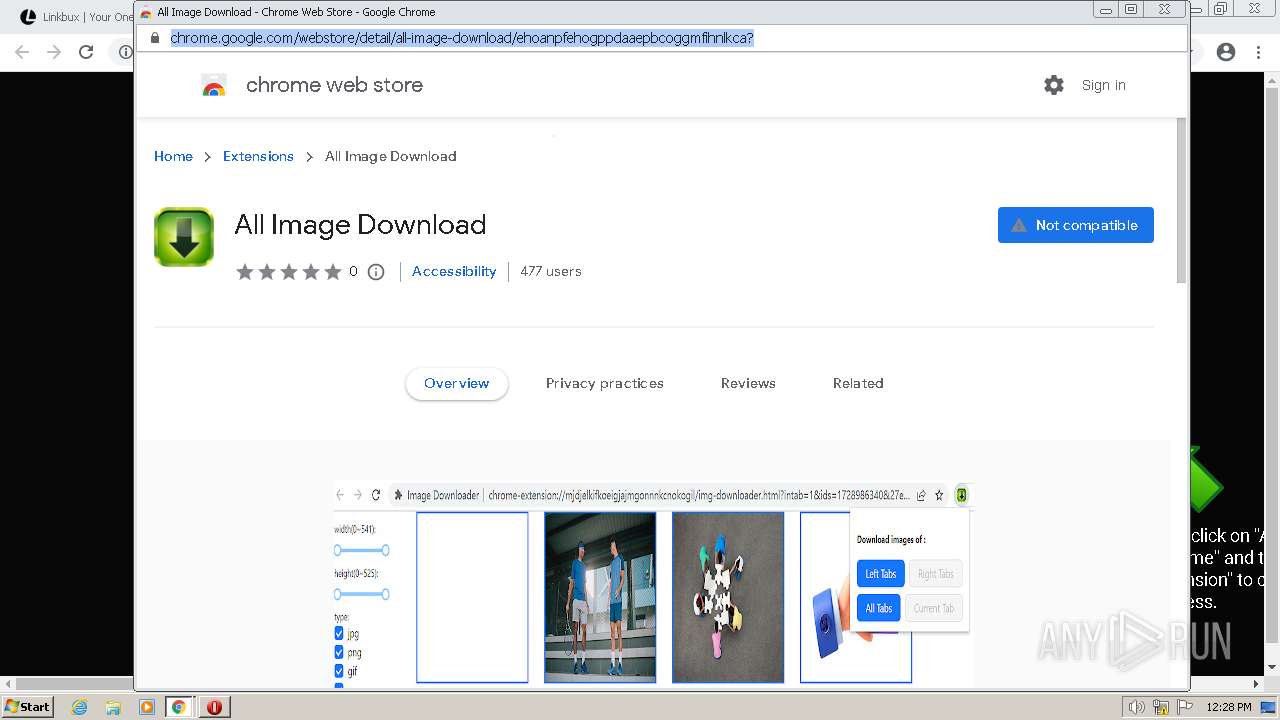Click the All Image Download extension icon
The image size is (1280, 720).
pyautogui.click(x=184, y=237)
